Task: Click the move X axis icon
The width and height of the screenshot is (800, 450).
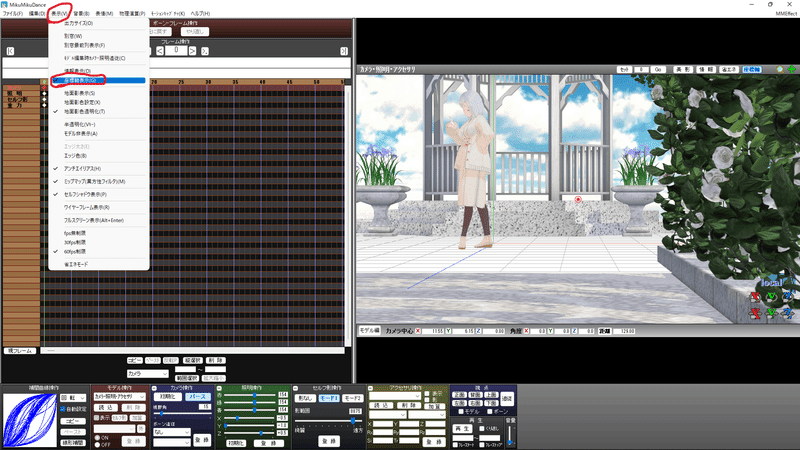Action: coord(755,313)
